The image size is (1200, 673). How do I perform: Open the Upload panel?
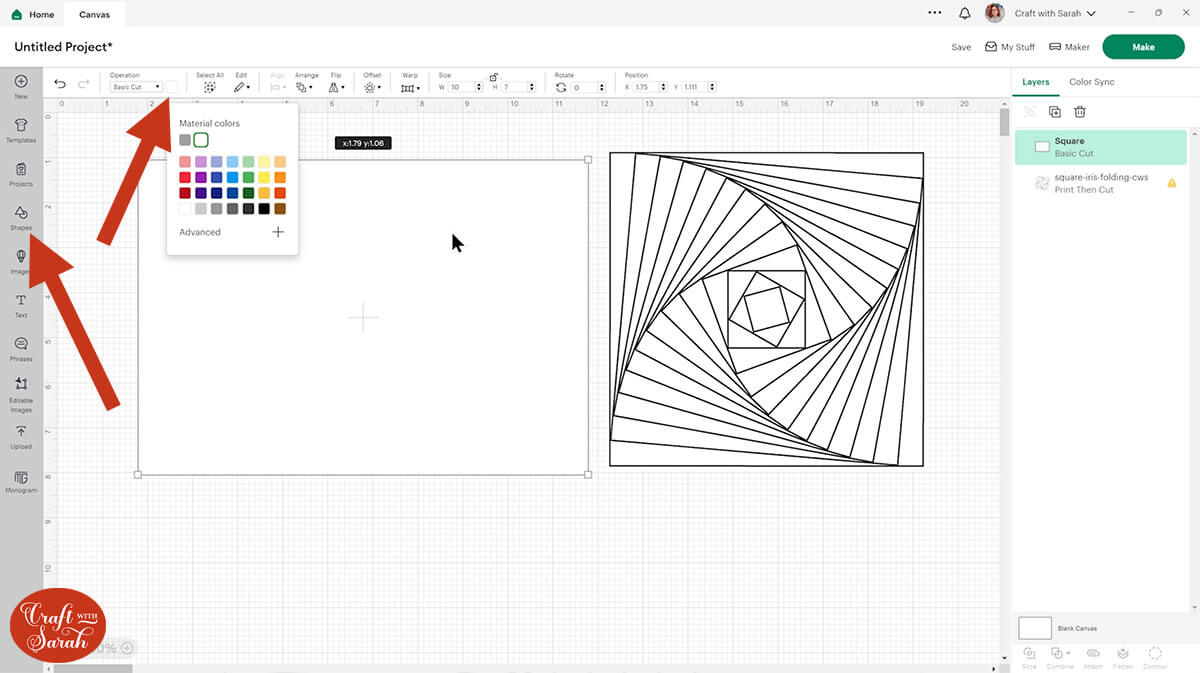coord(21,435)
